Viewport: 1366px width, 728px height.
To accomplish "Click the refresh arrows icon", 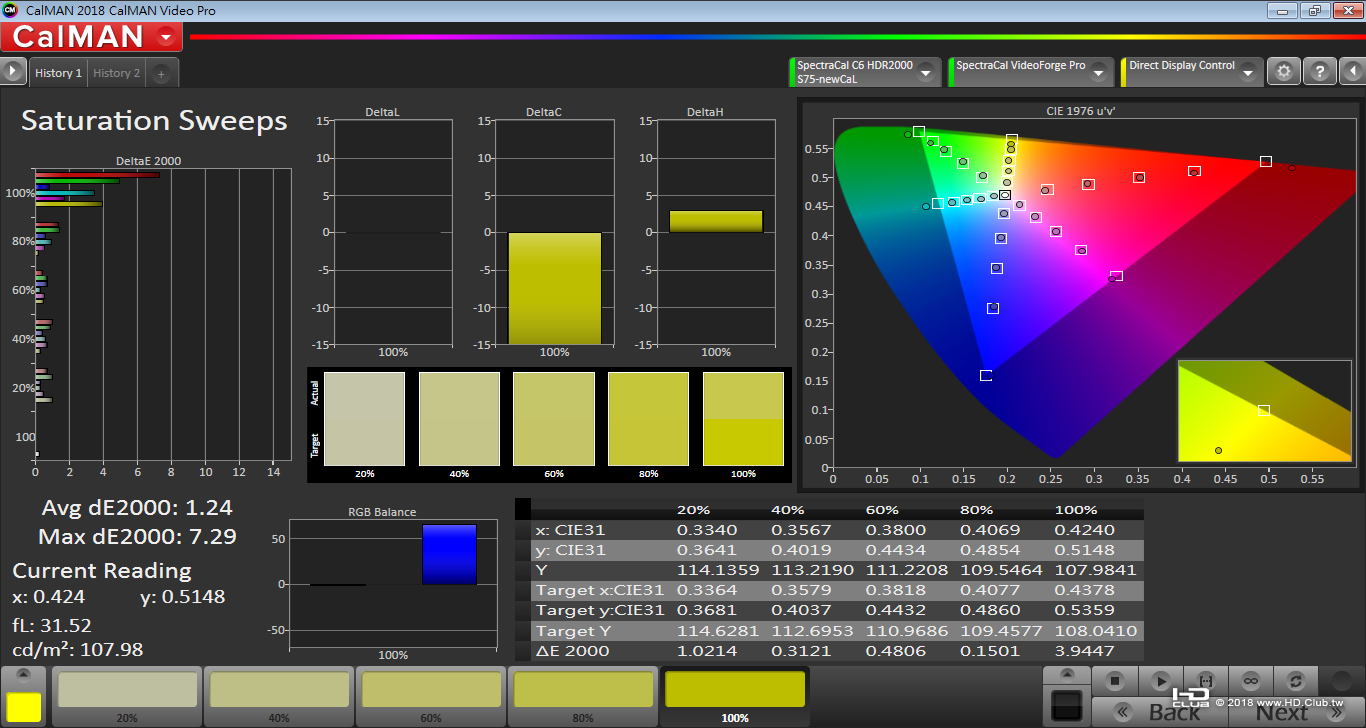I will 1296,681.
